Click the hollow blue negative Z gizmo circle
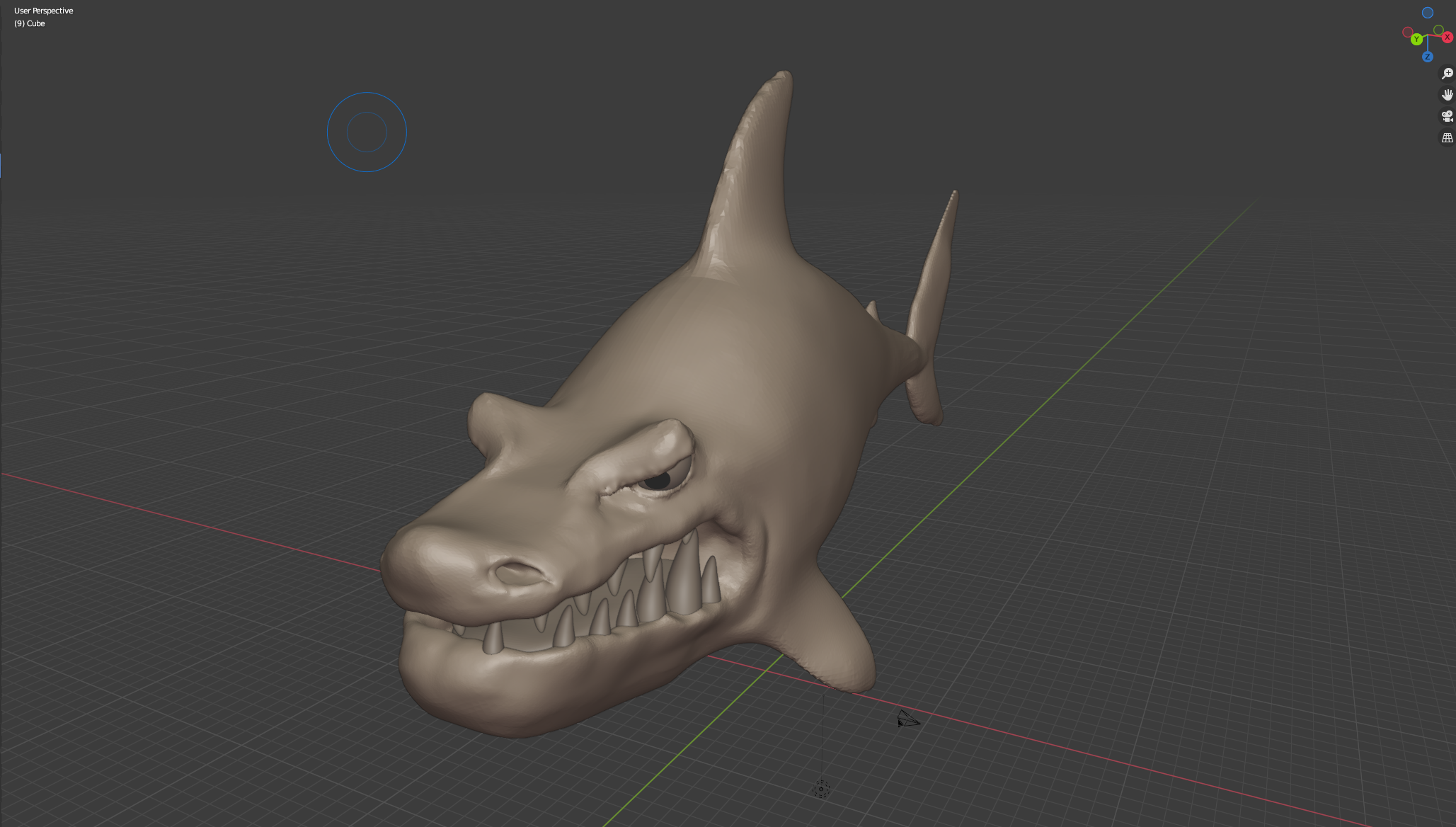 pos(1428,13)
